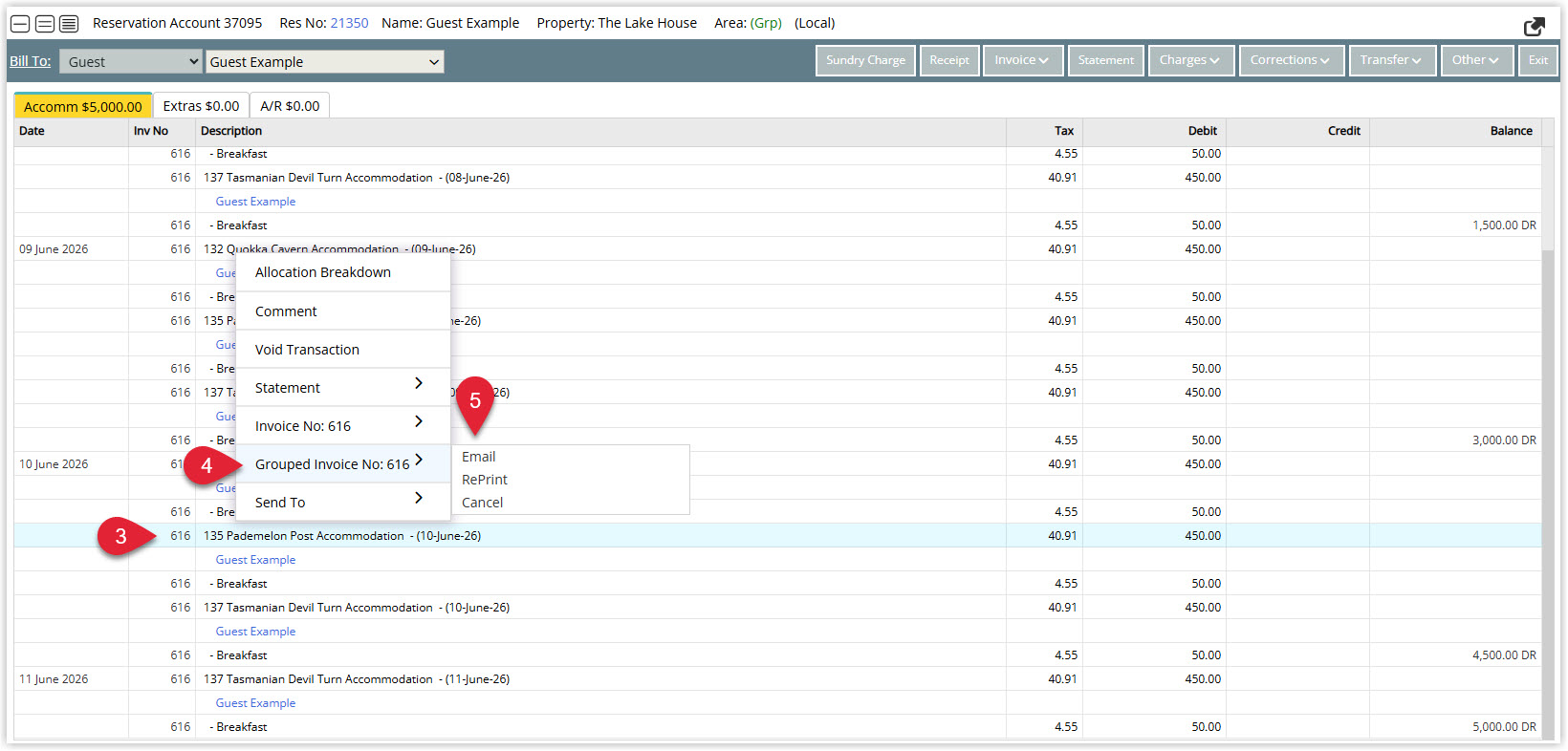
Task: Switch to the Accomm $5,000.00 tab
Action: coord(83,106)
